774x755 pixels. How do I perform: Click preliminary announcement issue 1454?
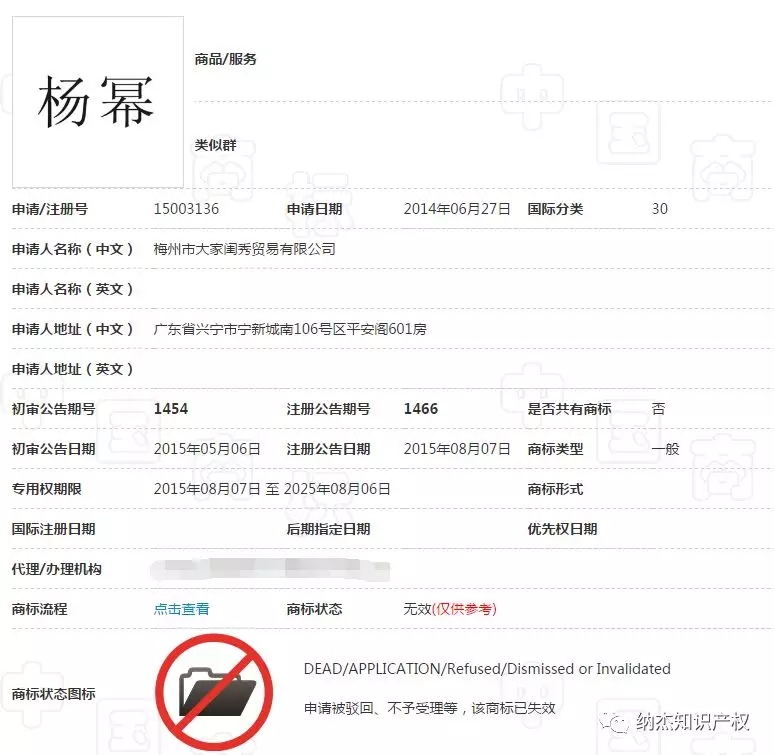(x=171, y=409)
